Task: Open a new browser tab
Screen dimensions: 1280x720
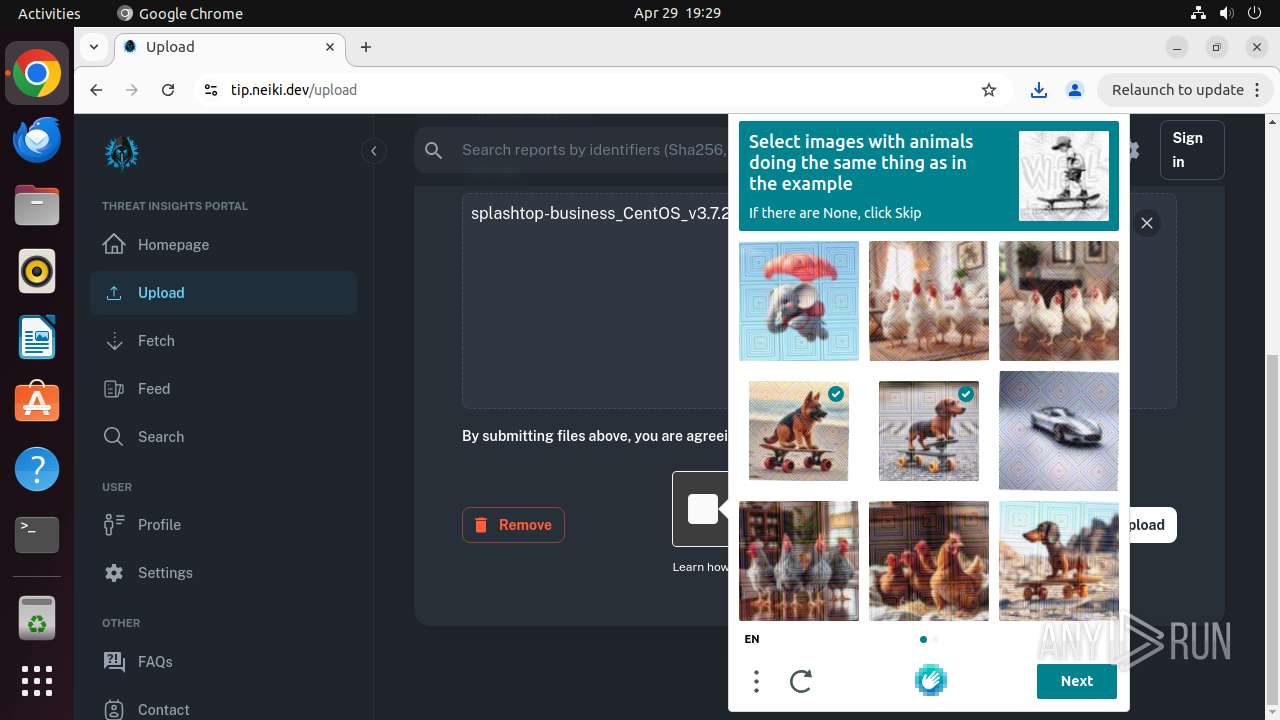Action: pyautogui.click(x=366, y=47)
